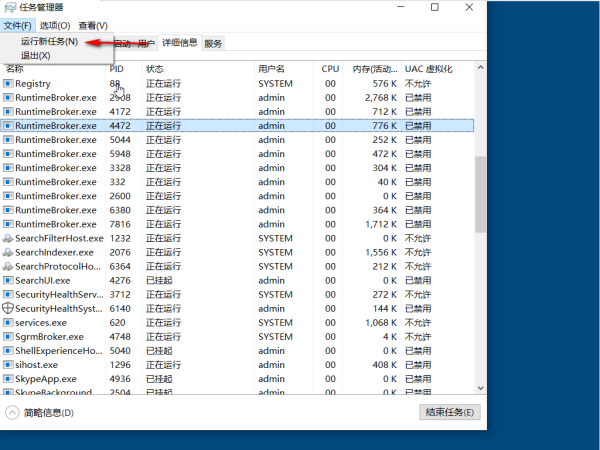Switch to the 服务 tab
This screenshot has height=450, width=600.
(213, 44)
